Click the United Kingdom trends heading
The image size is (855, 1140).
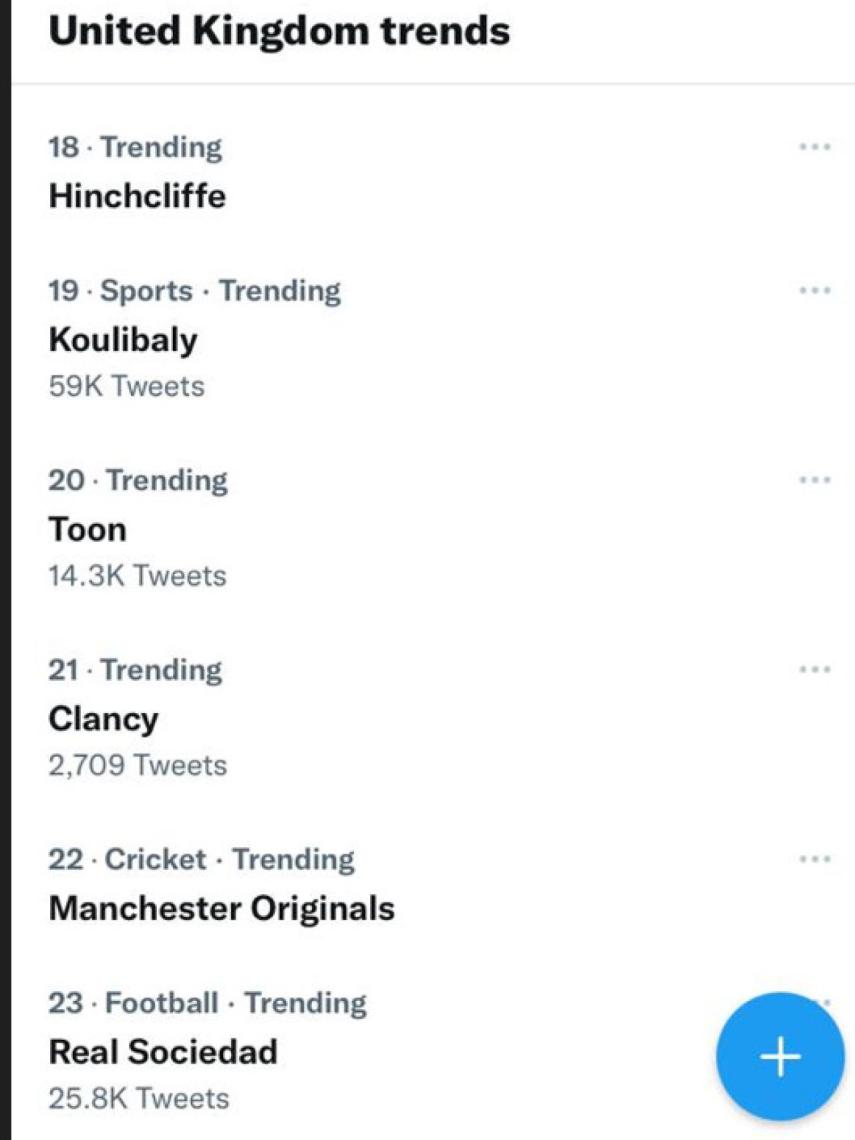(x=279, y=31)
